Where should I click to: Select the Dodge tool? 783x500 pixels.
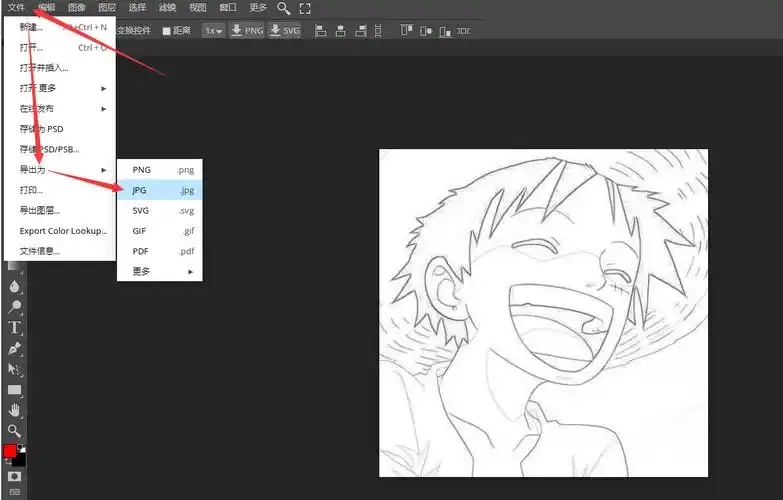(14, 307)
